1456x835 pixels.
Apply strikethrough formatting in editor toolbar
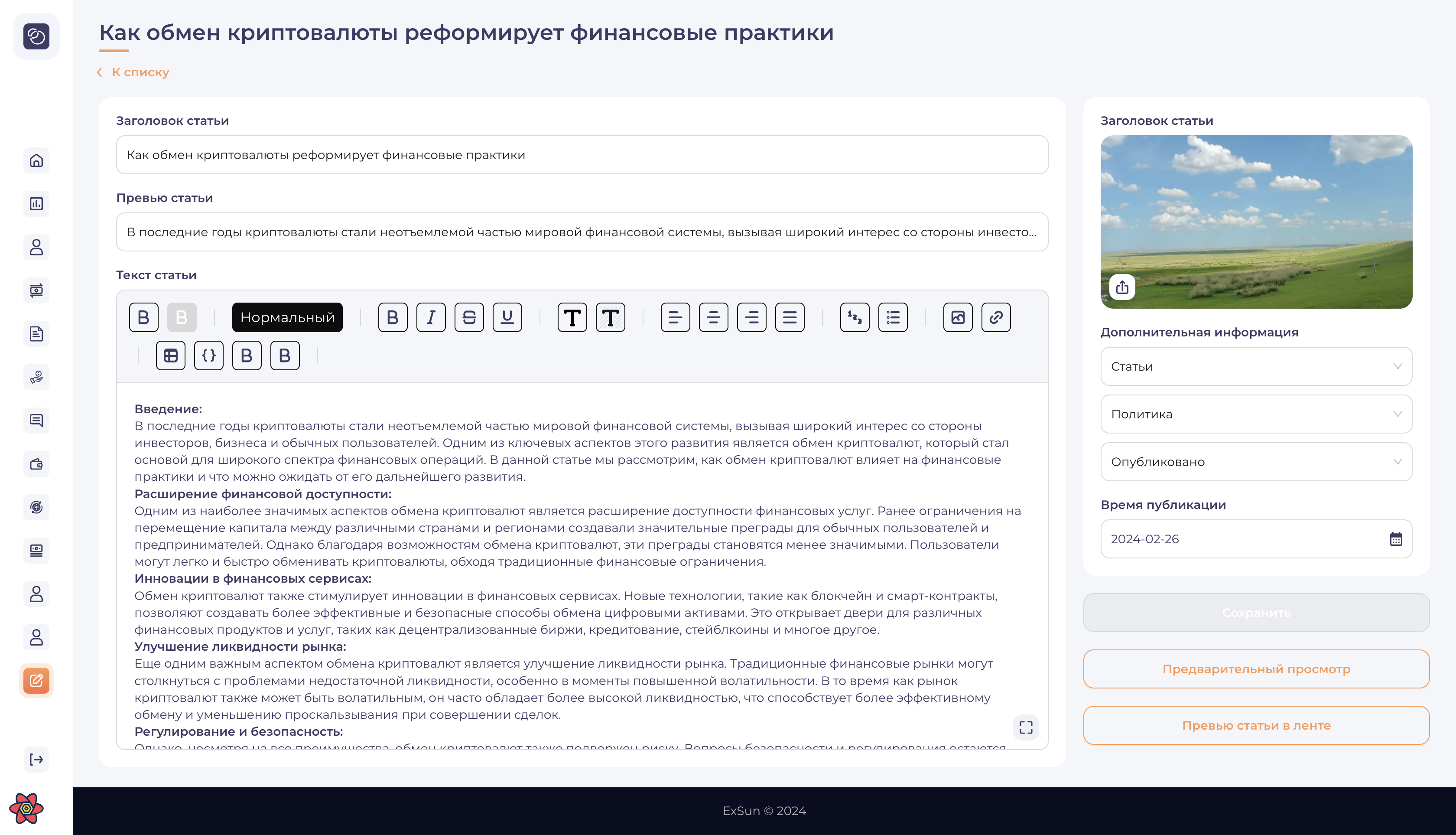click(469, 317)
